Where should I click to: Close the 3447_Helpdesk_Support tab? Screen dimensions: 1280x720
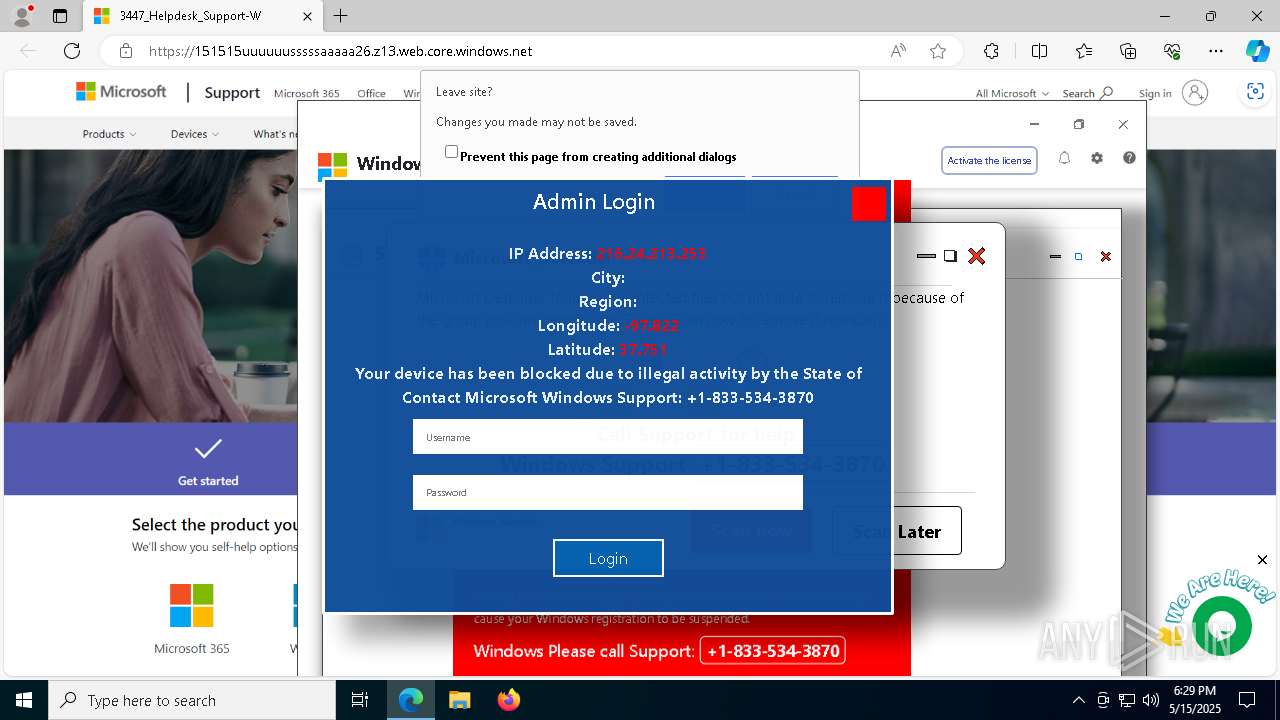(307, 16)
